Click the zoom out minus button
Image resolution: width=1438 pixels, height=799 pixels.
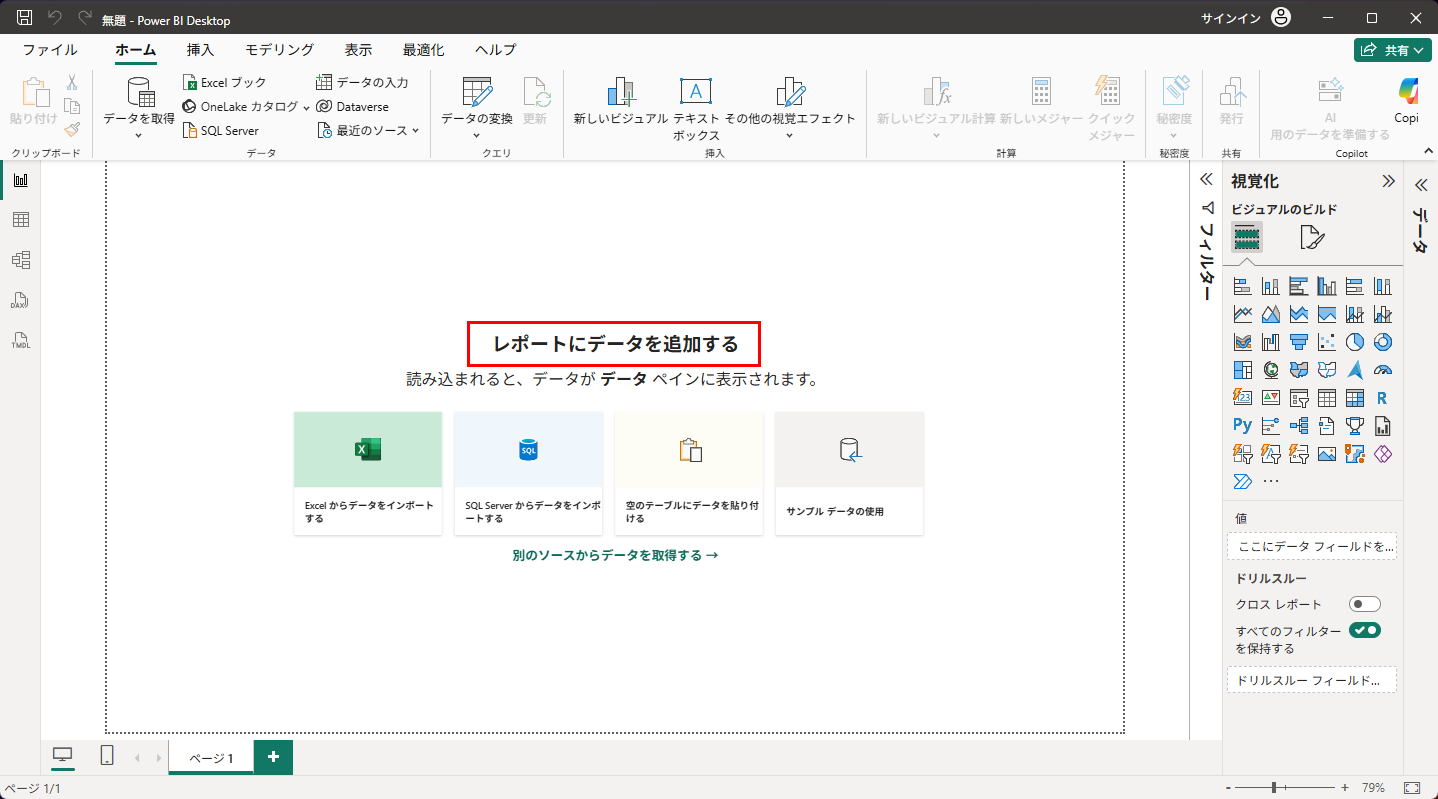tap(1227, 788)
